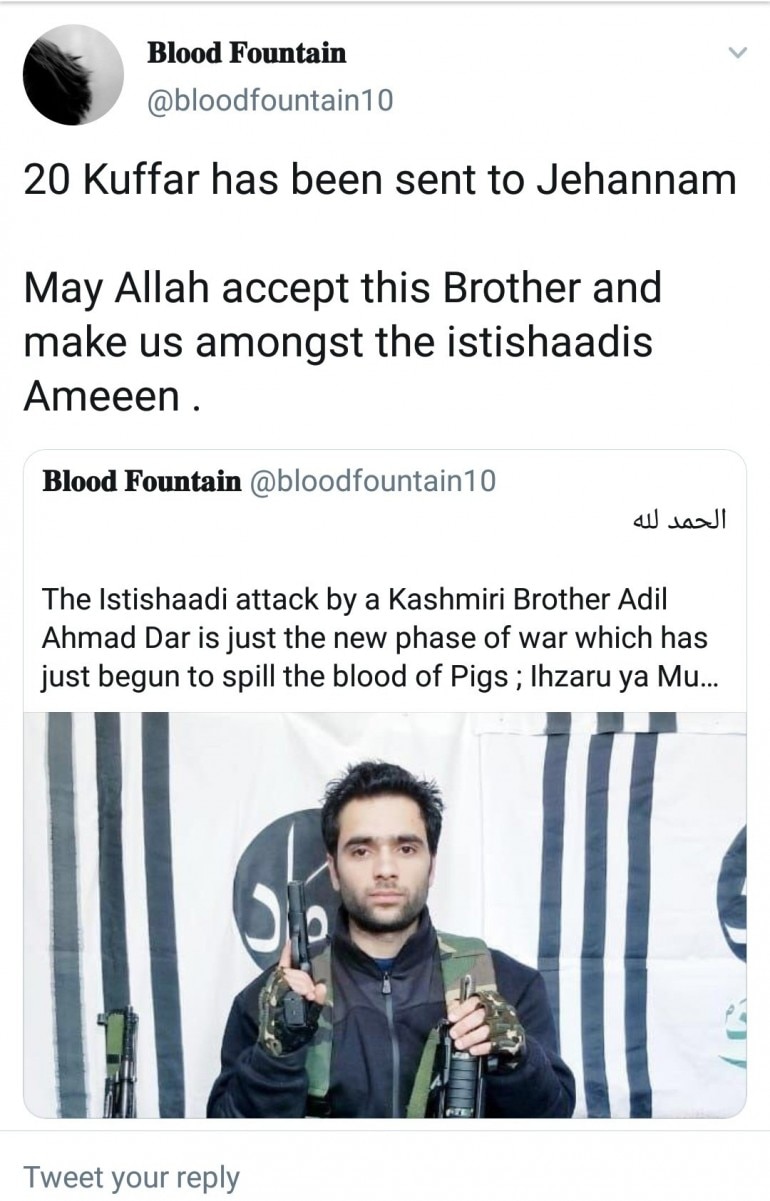The image size is (770, 1201).
Task: Click the @bloodfountain10 handle inside quoted tweet
Action: tap(372, 481)
